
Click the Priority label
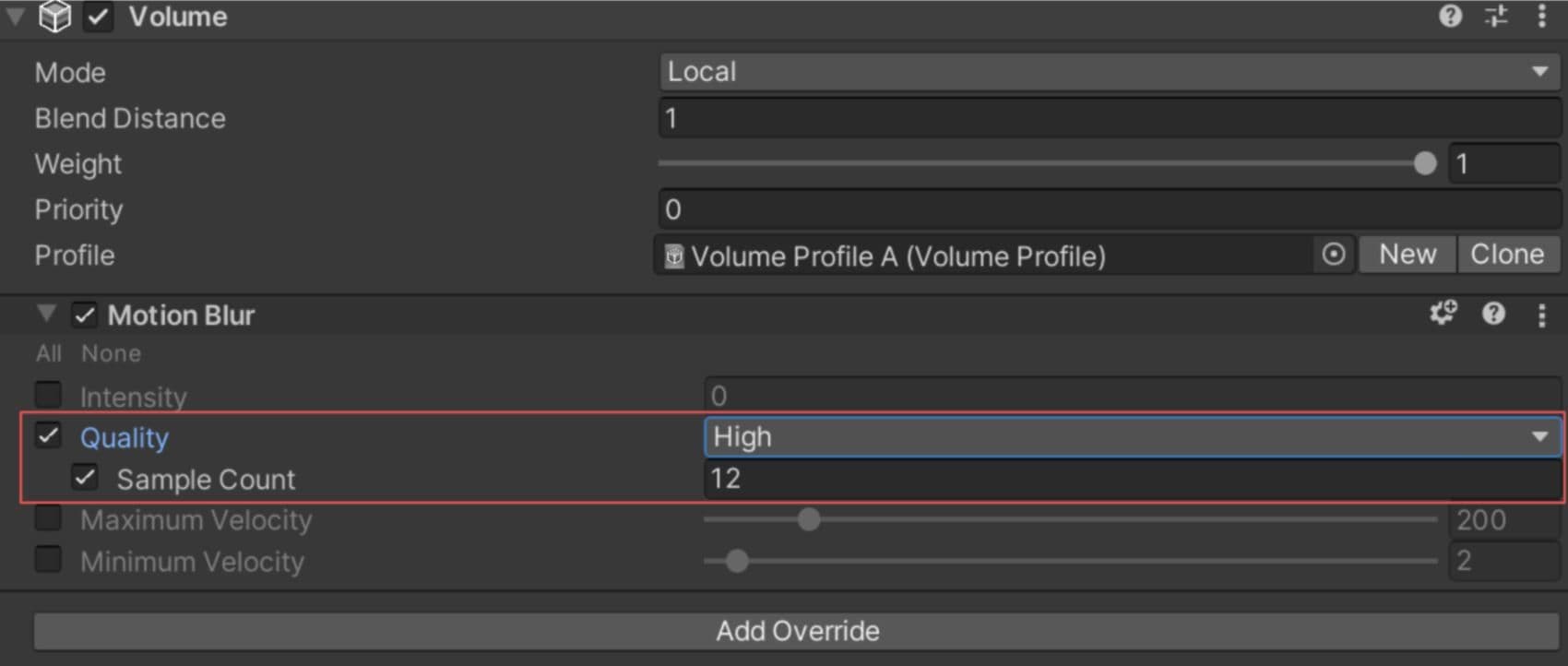click(x=78, y=210)
